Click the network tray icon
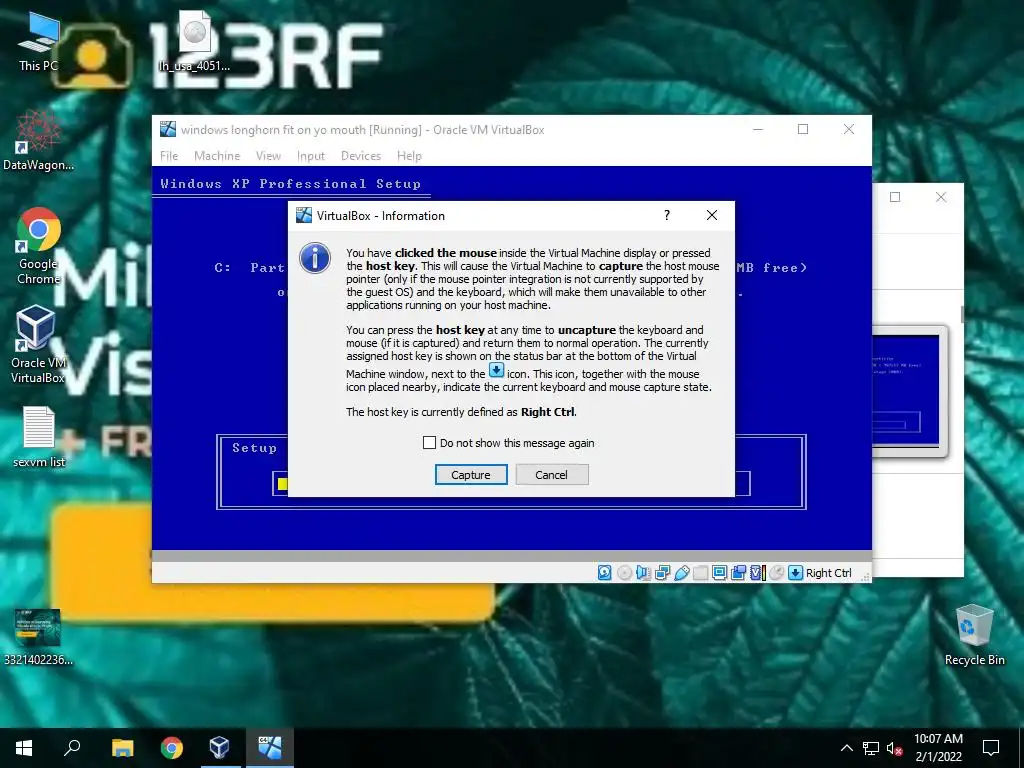The width and height of the screenshot is (1024, 768). coord(871,748)
